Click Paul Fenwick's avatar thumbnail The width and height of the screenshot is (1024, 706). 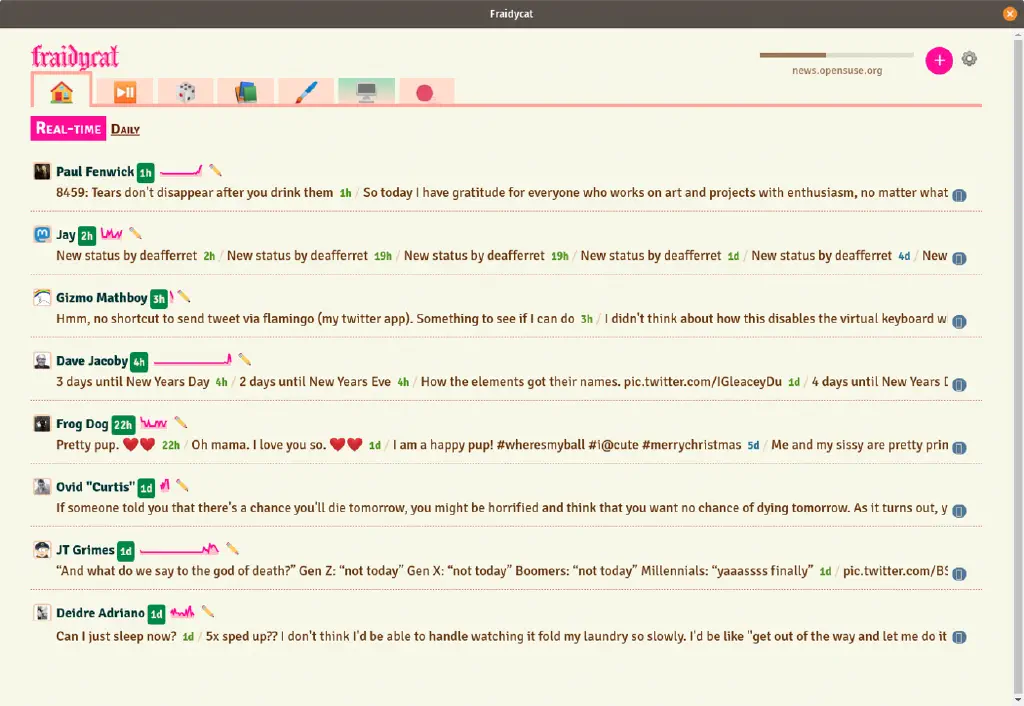click(42, 171)
